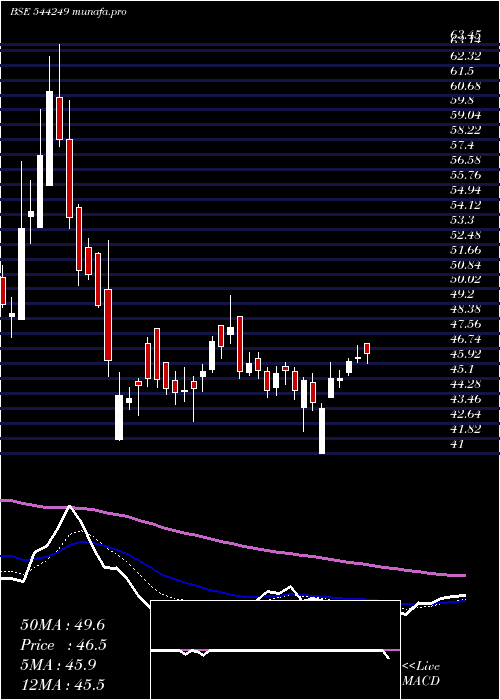Click the 46.74 price level label

[466, 339]
